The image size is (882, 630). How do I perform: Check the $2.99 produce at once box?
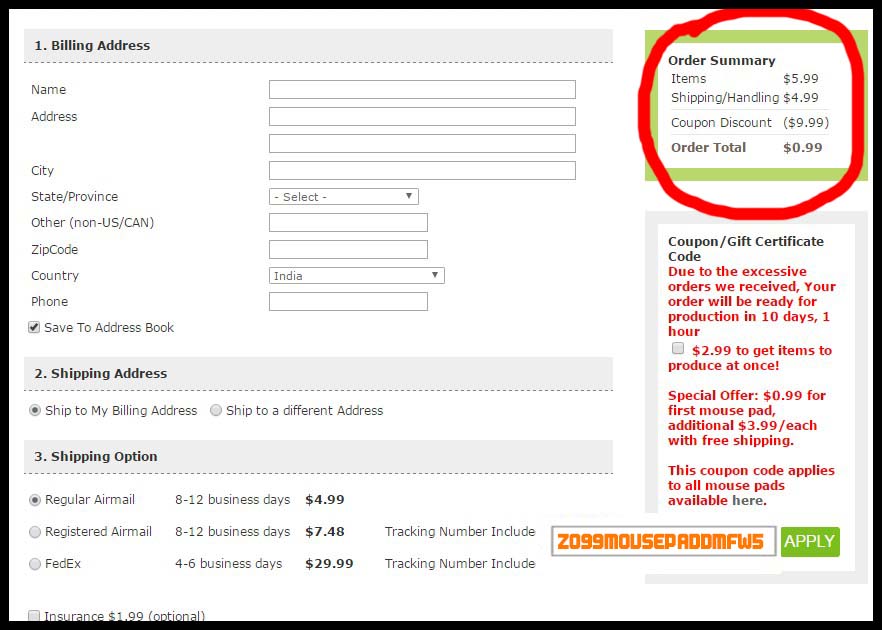click(x=678, y=349)
